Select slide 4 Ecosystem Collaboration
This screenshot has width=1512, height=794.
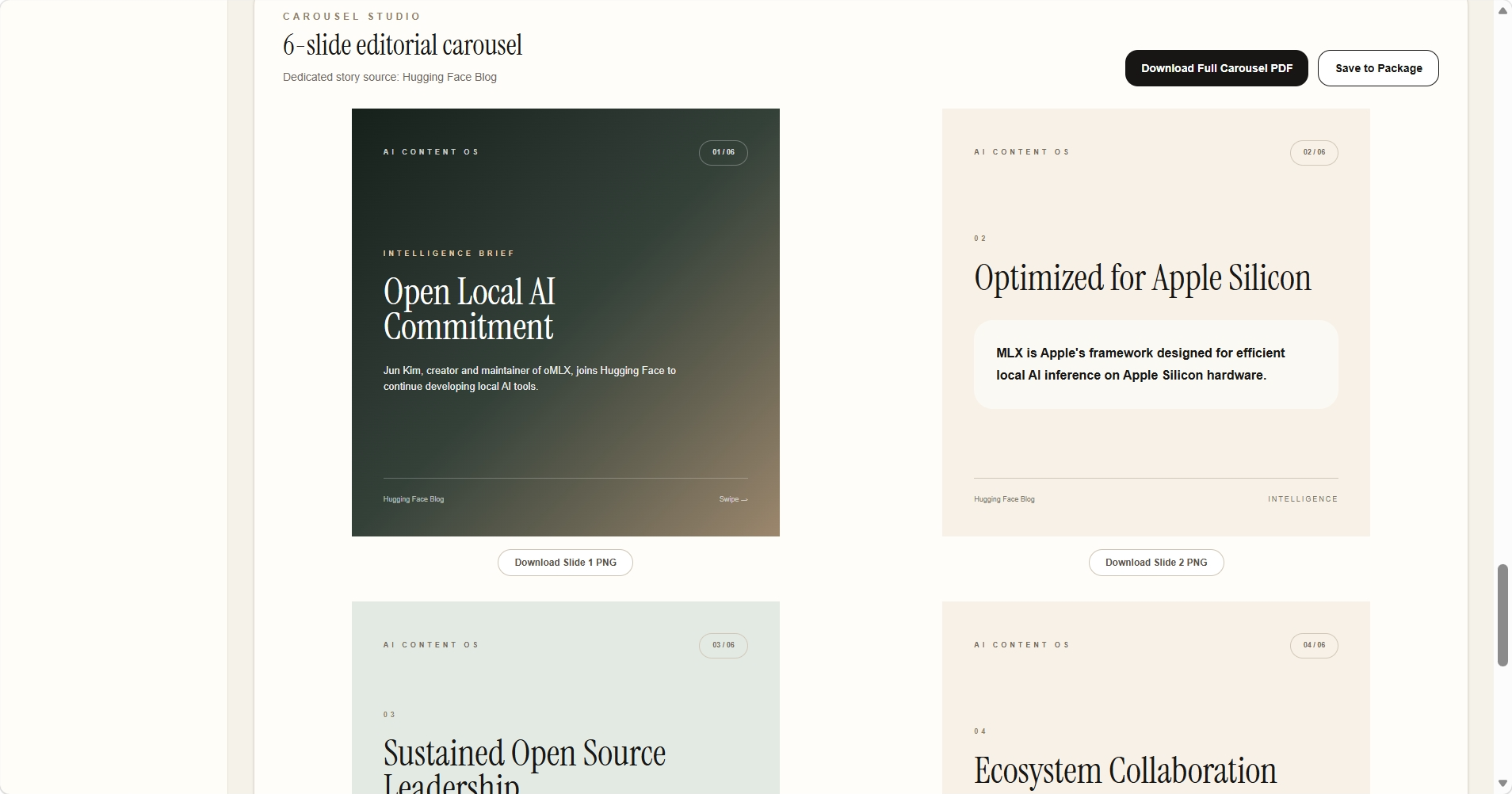click(x=1156, y=697)
